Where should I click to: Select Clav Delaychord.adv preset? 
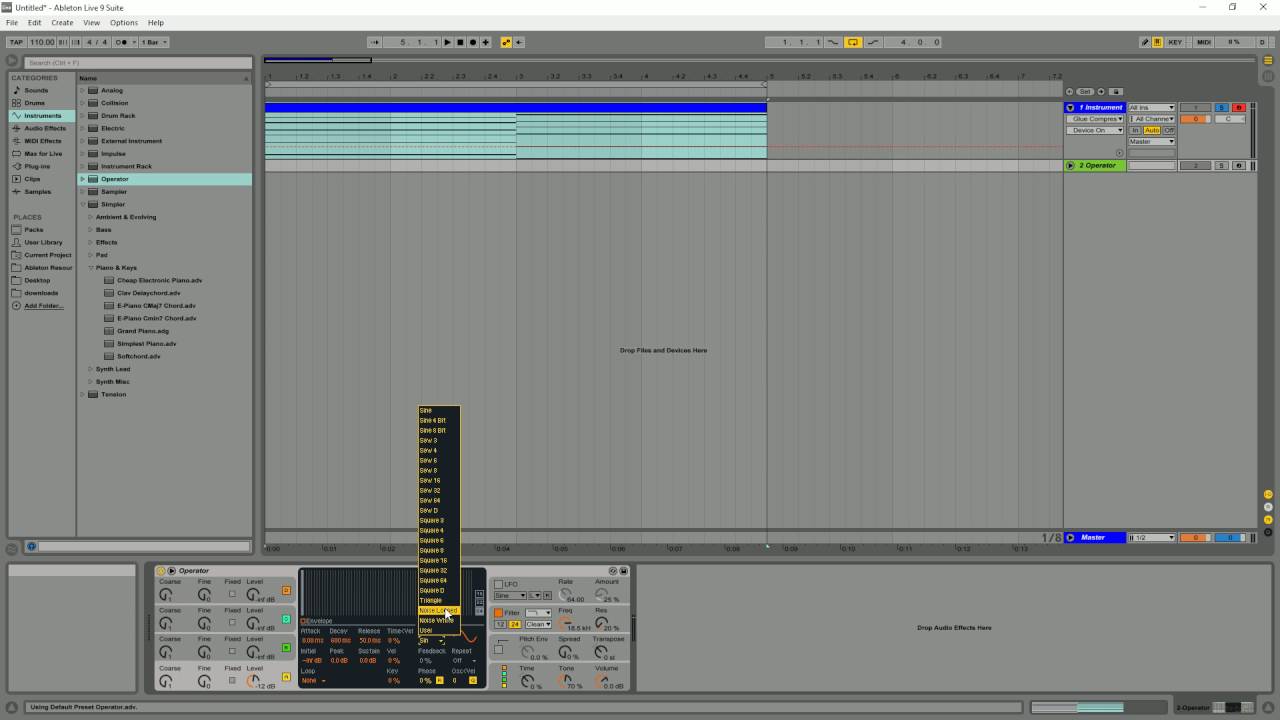coord(148,293)
